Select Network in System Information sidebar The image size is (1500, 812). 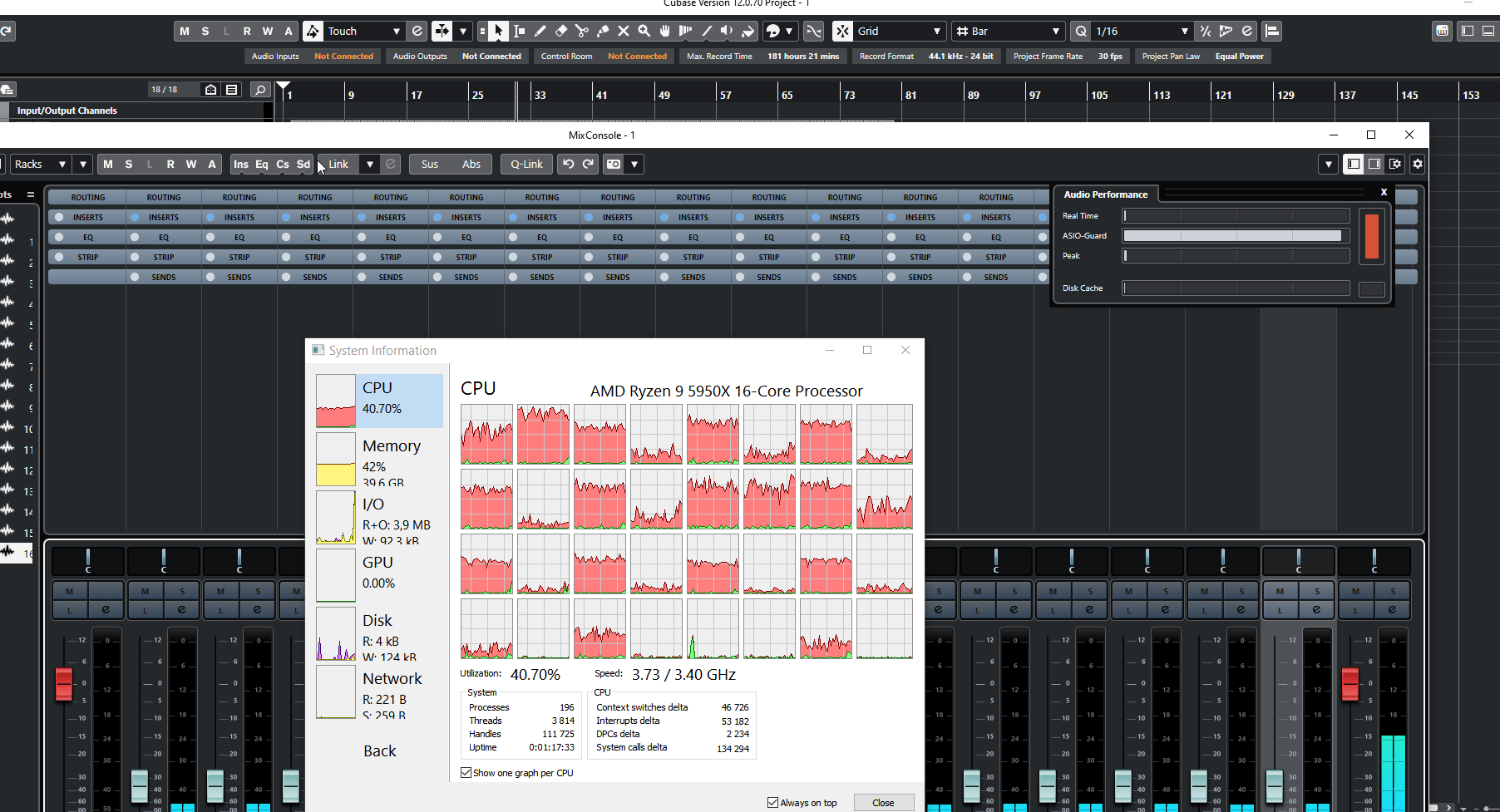(379, 692)
